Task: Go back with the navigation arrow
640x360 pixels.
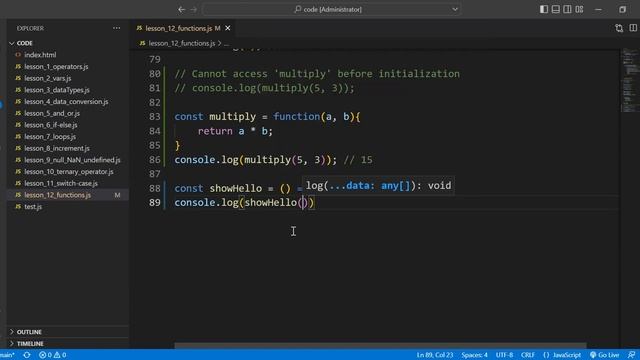Action: pos(181,9)
